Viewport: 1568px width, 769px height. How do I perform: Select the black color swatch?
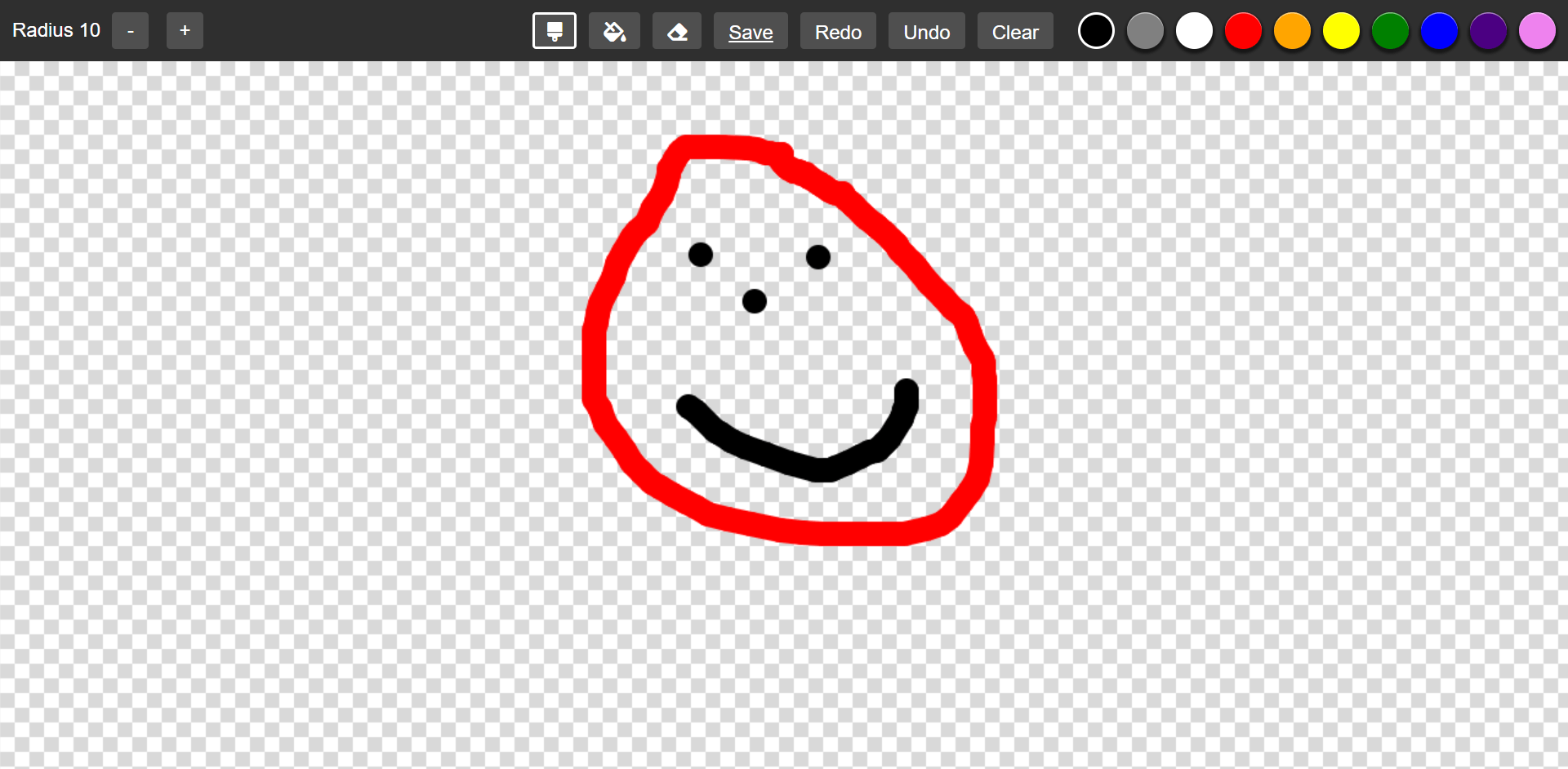pos(1096,30)
